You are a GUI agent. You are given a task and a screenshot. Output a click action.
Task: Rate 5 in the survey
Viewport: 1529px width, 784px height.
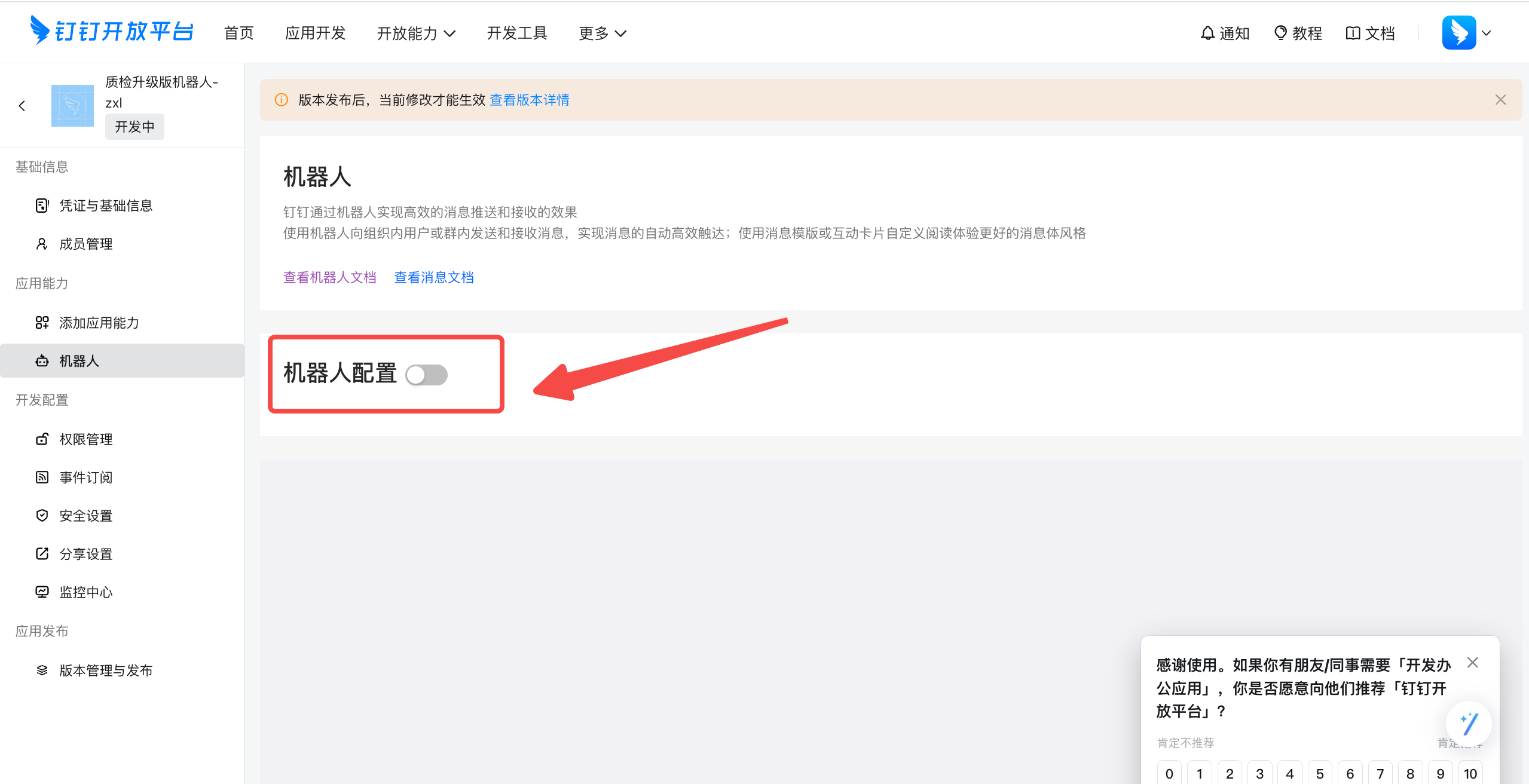1320,773
